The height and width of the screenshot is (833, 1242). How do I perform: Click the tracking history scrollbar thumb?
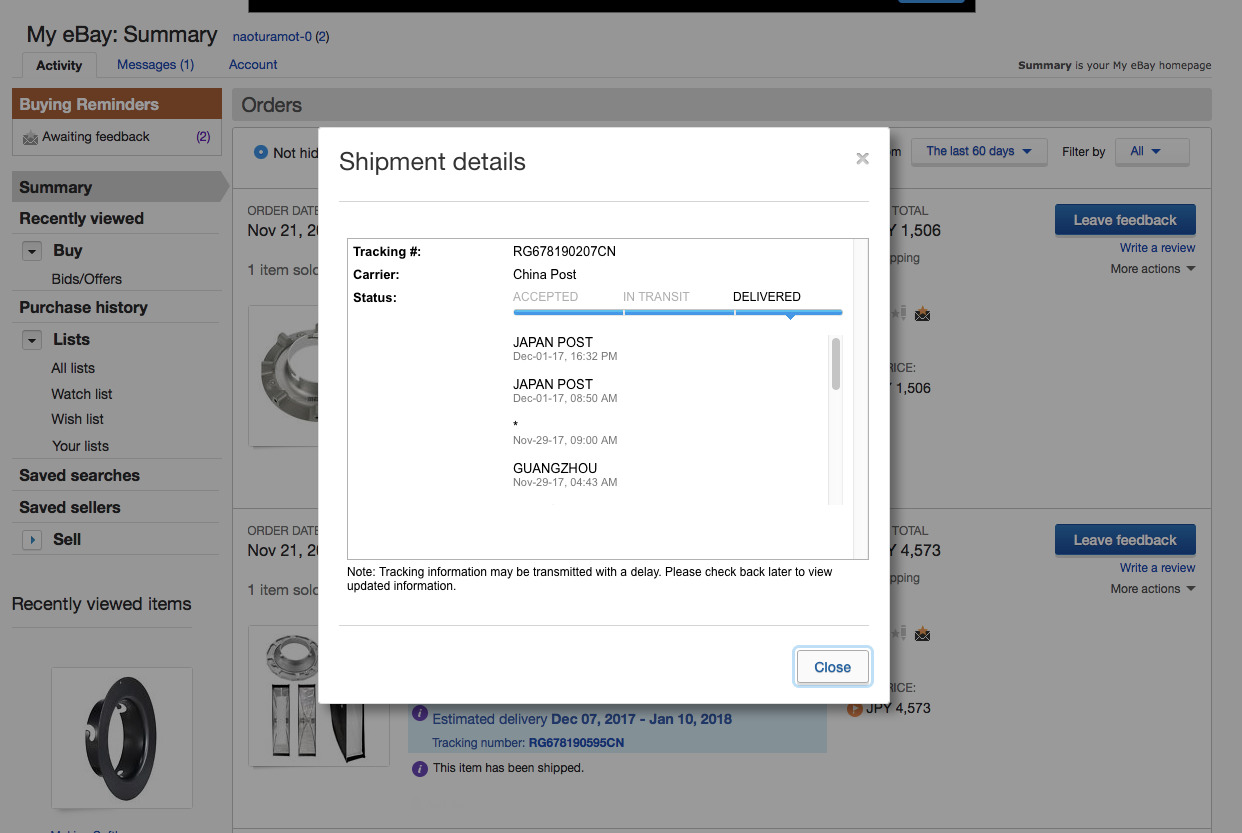click(836, 364)
